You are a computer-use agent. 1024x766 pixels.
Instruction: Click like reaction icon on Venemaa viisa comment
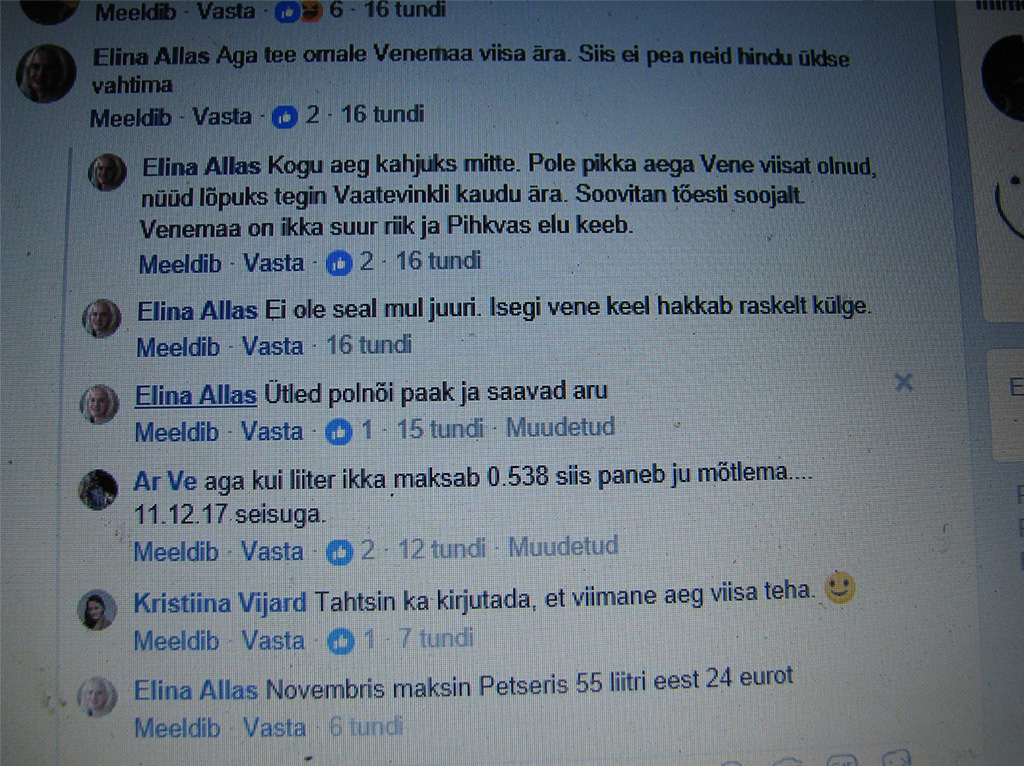pos(285,117)
